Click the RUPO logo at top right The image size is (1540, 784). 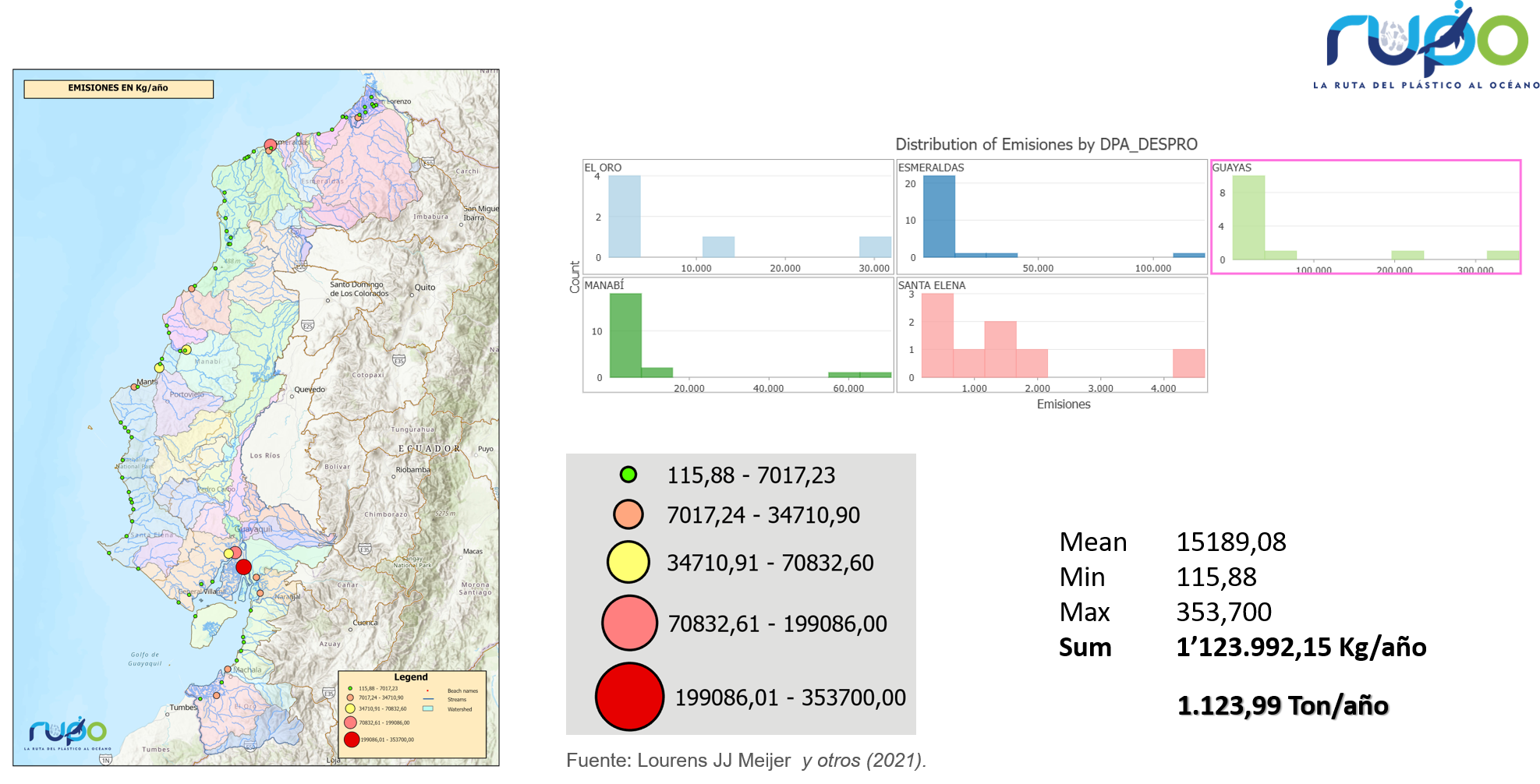(1426, 45)
